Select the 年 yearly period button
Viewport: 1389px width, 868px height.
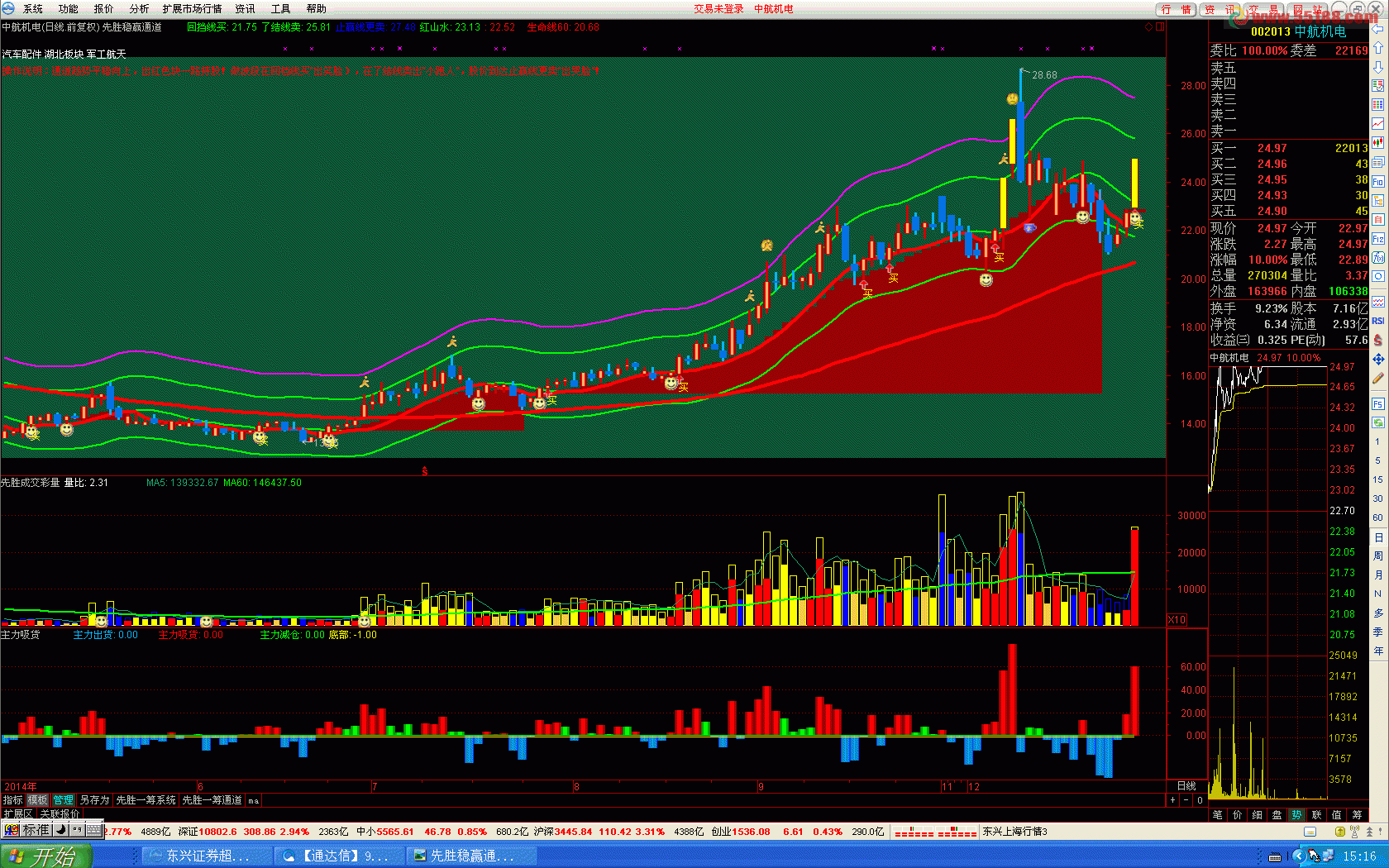point(1377,651)
